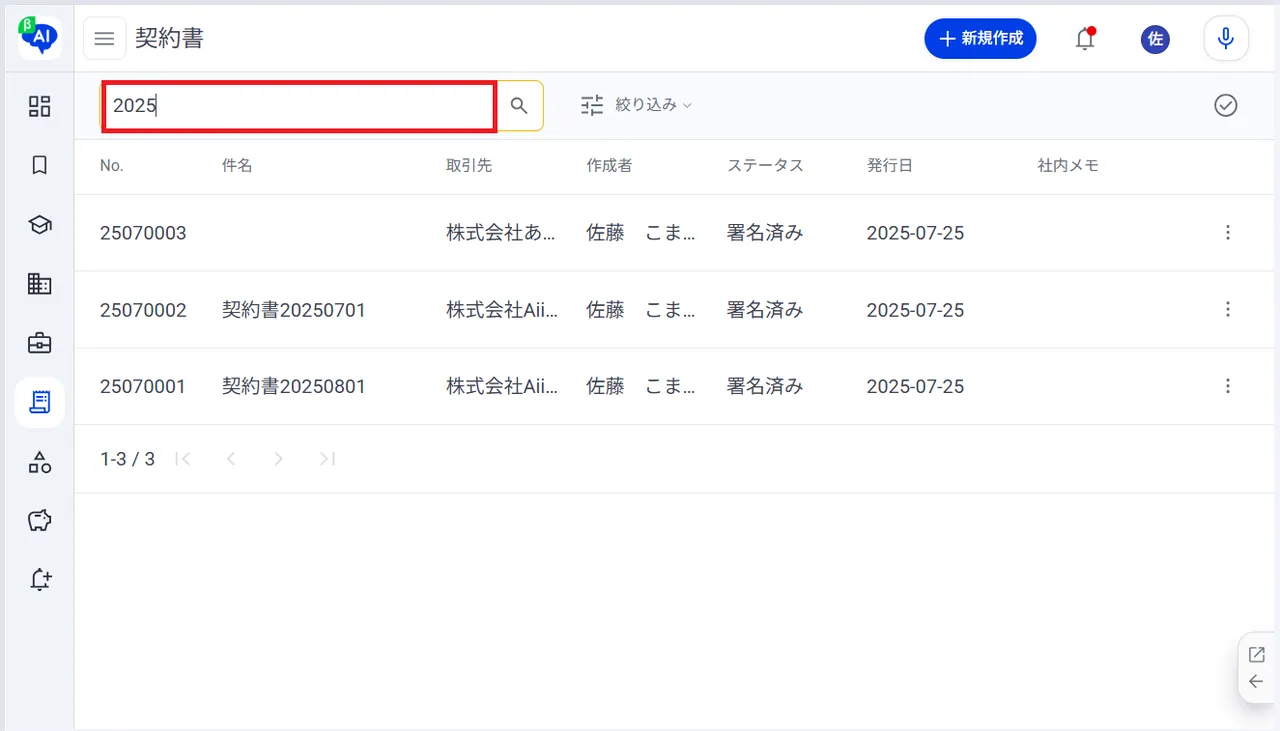
Task: Open the contract named 契約書20250801
Action: tap(294, 386)
